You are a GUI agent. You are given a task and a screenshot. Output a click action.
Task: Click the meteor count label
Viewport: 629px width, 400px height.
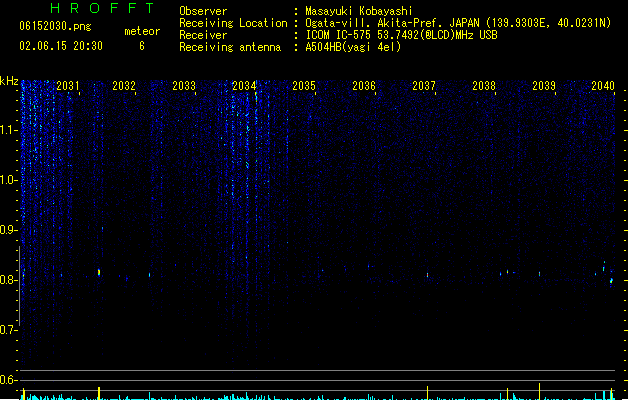tap(142, 31)
